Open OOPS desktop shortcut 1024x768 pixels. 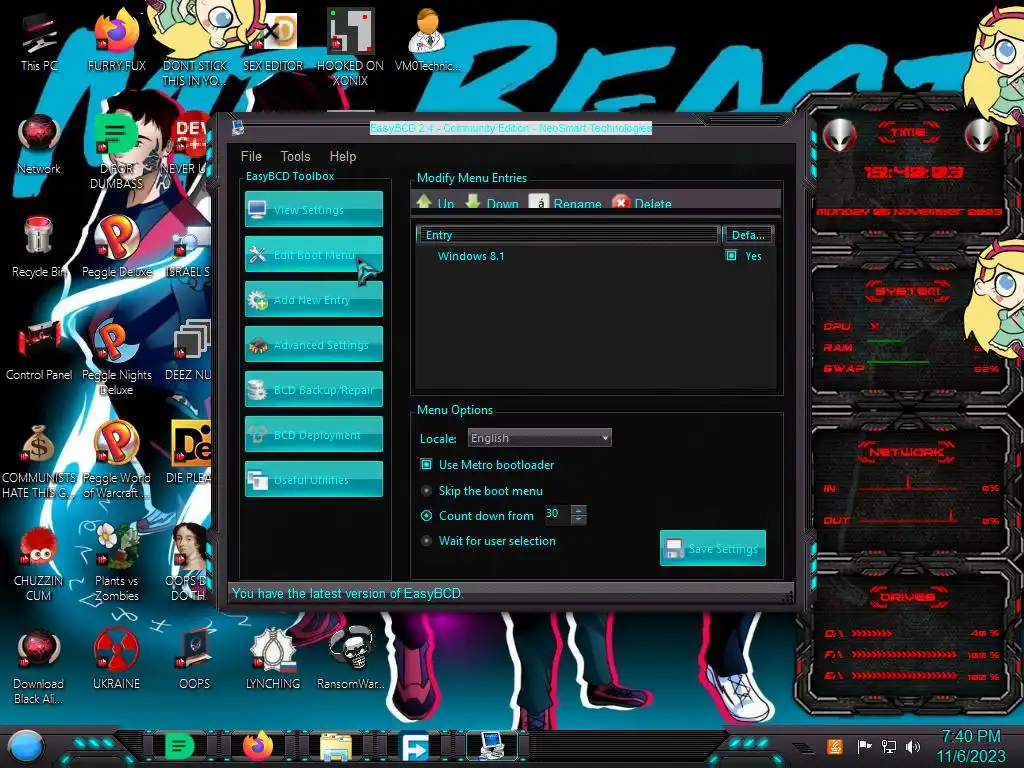(195, 660)
